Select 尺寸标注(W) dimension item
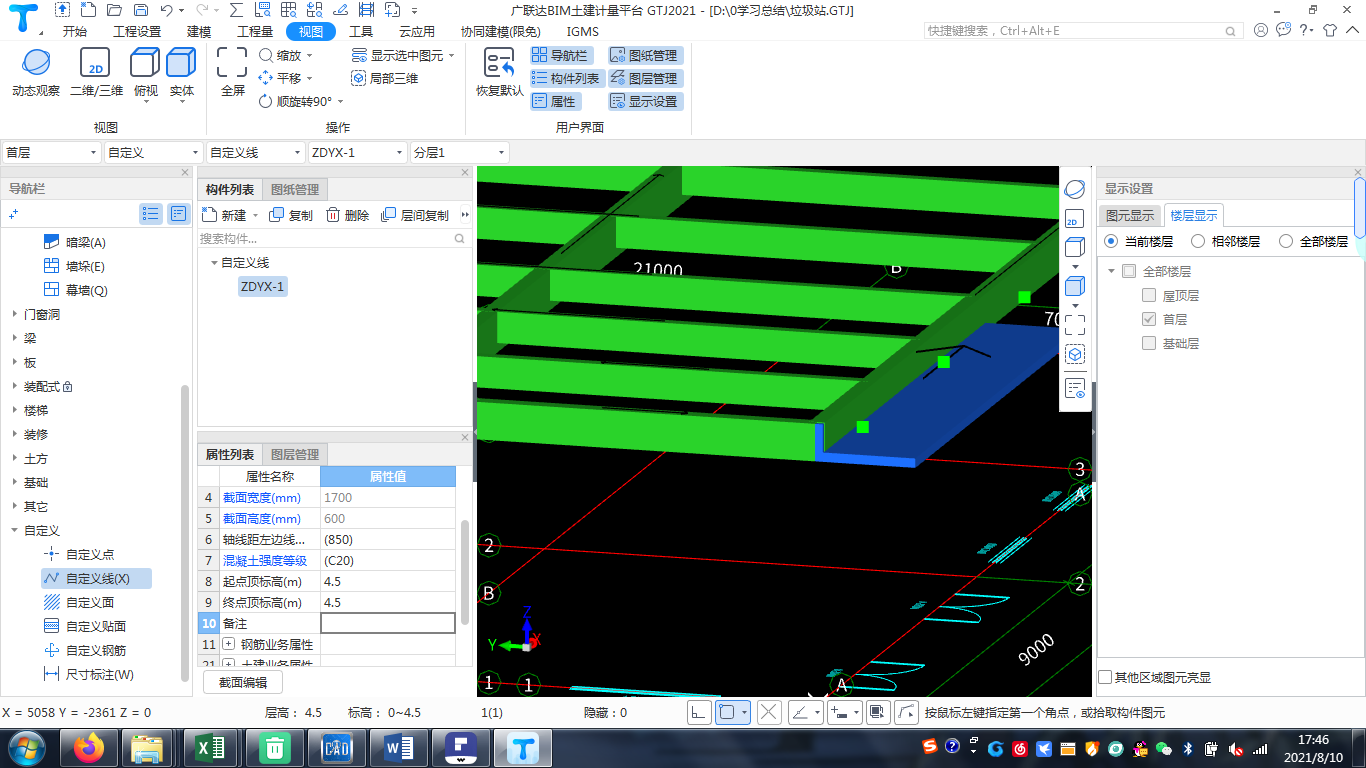The width and height of the screenshot is (1366, 768). point(89,674)
